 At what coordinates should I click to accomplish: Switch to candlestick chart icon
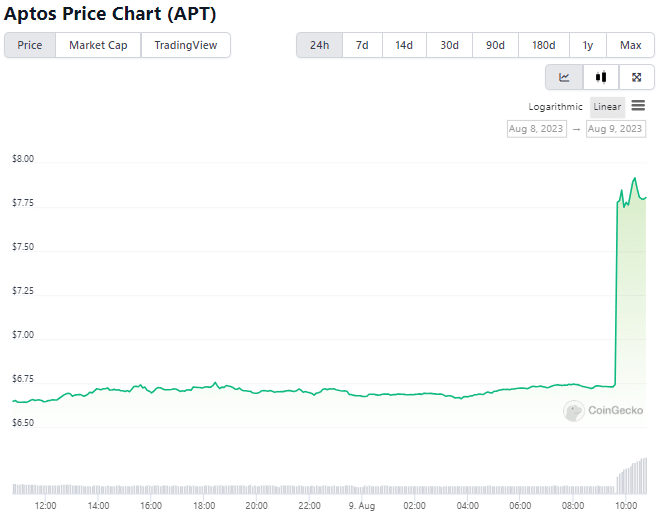point(601,77)
